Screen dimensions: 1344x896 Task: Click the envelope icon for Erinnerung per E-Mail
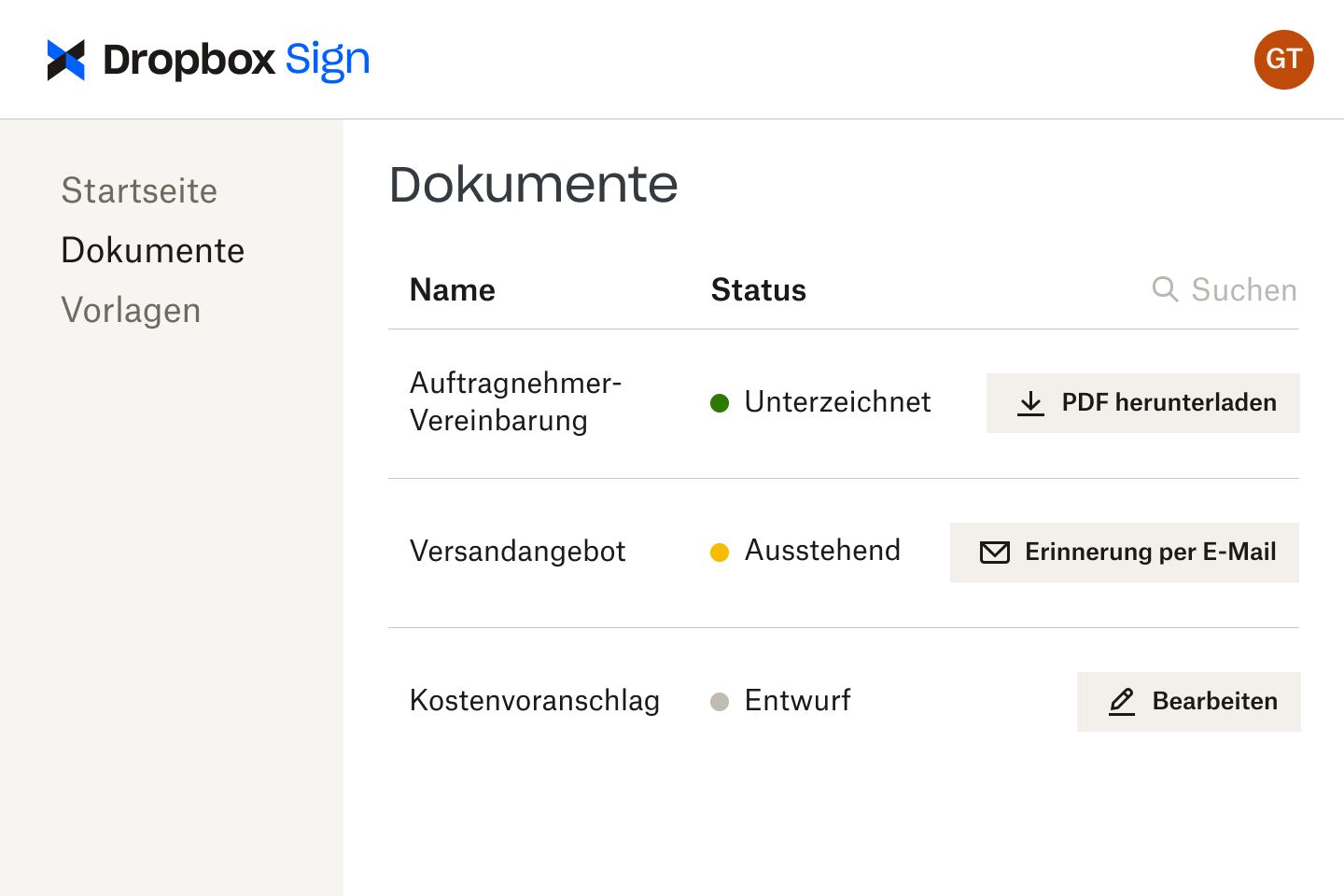(x=995, y=552)
